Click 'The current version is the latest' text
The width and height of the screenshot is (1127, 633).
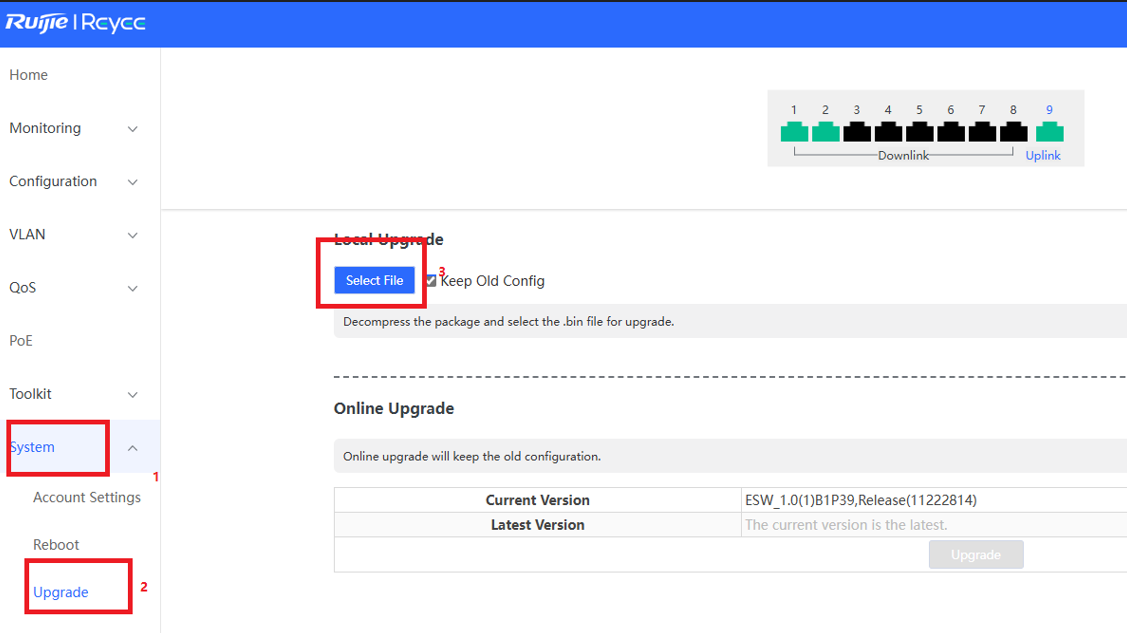846,525
